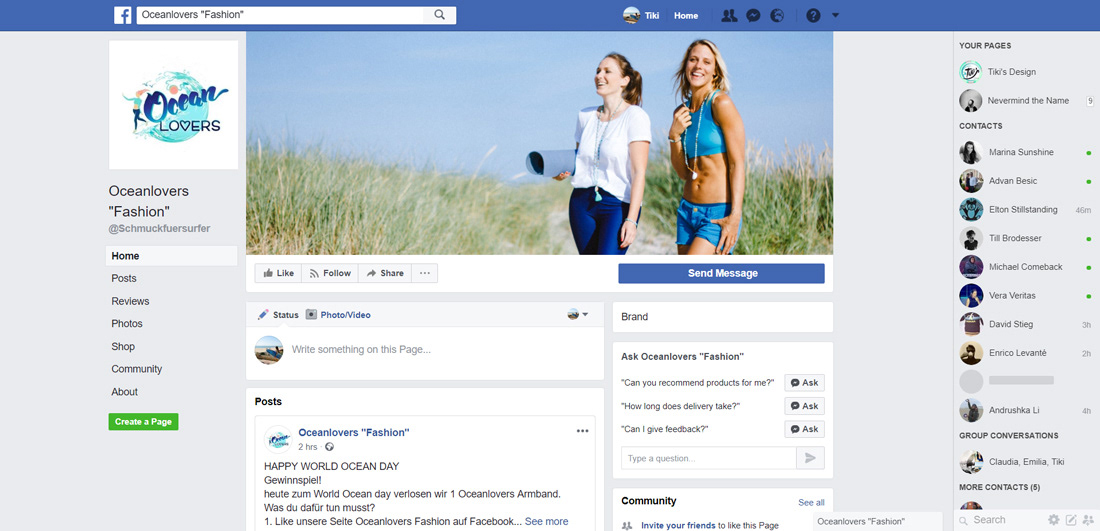Expand the posting identity selector dropdown
Viewport: 1100px width, 531px height.
[578, 314]
